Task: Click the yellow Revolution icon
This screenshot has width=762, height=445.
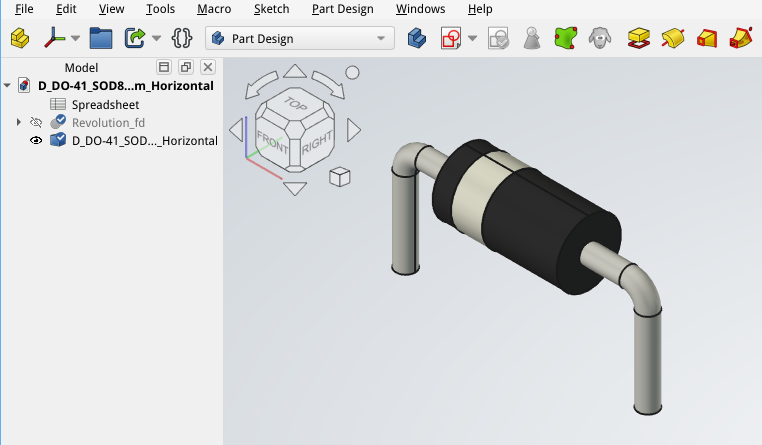Action: coord(673,38)
